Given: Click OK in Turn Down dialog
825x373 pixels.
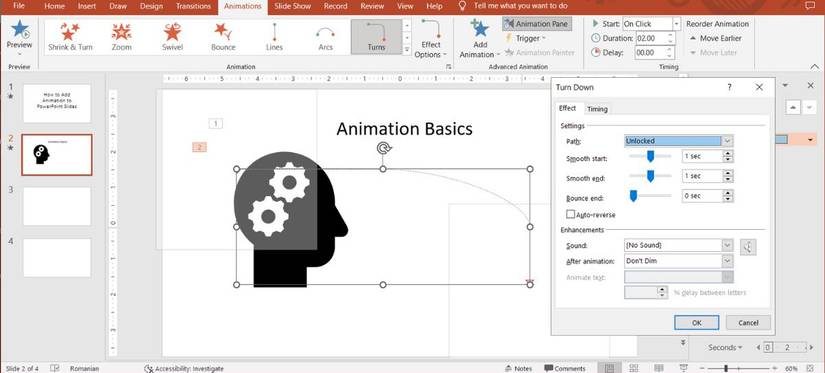Looking at the screenshot, I should (697, 322).
